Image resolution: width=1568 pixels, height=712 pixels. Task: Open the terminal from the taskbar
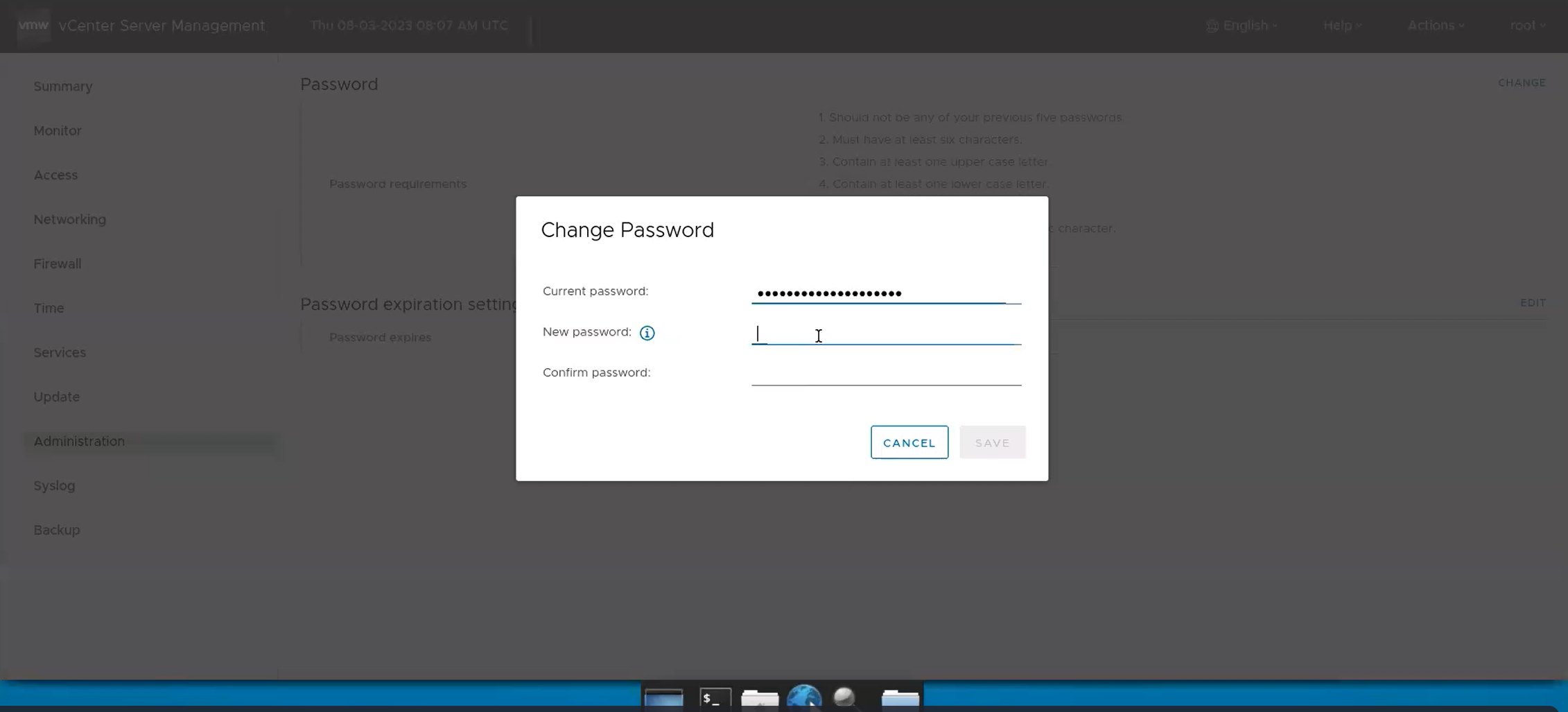coord(714,699)
